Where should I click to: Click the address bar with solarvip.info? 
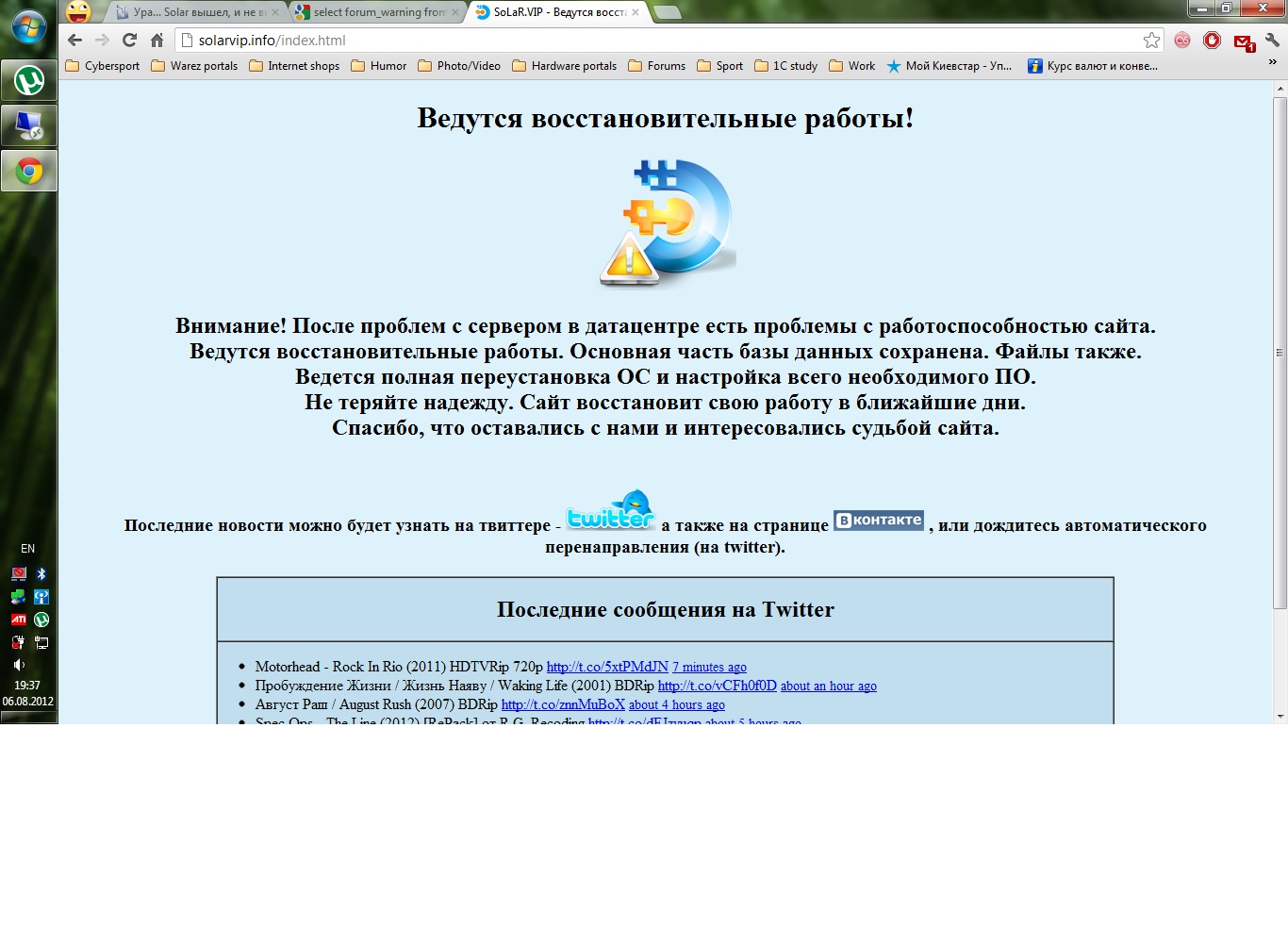[660, 41]
